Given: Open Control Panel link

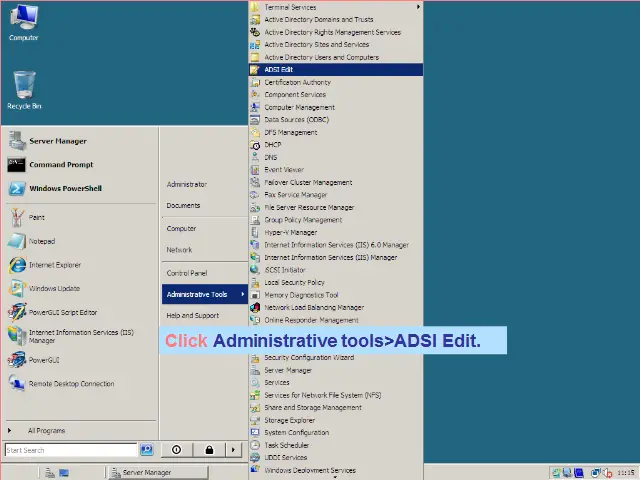Looking at the screenshot, I should pyautogui.click(x=187, y=273).
